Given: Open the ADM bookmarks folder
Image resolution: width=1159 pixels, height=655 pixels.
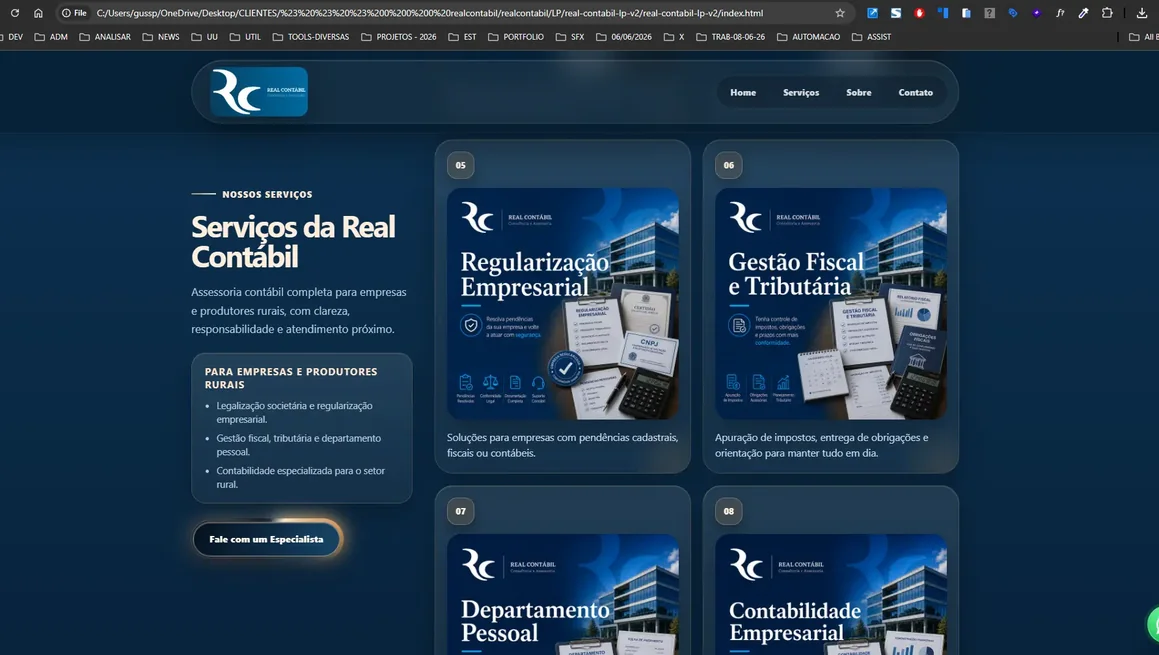Looking at the screenshot, I should 51,37.
